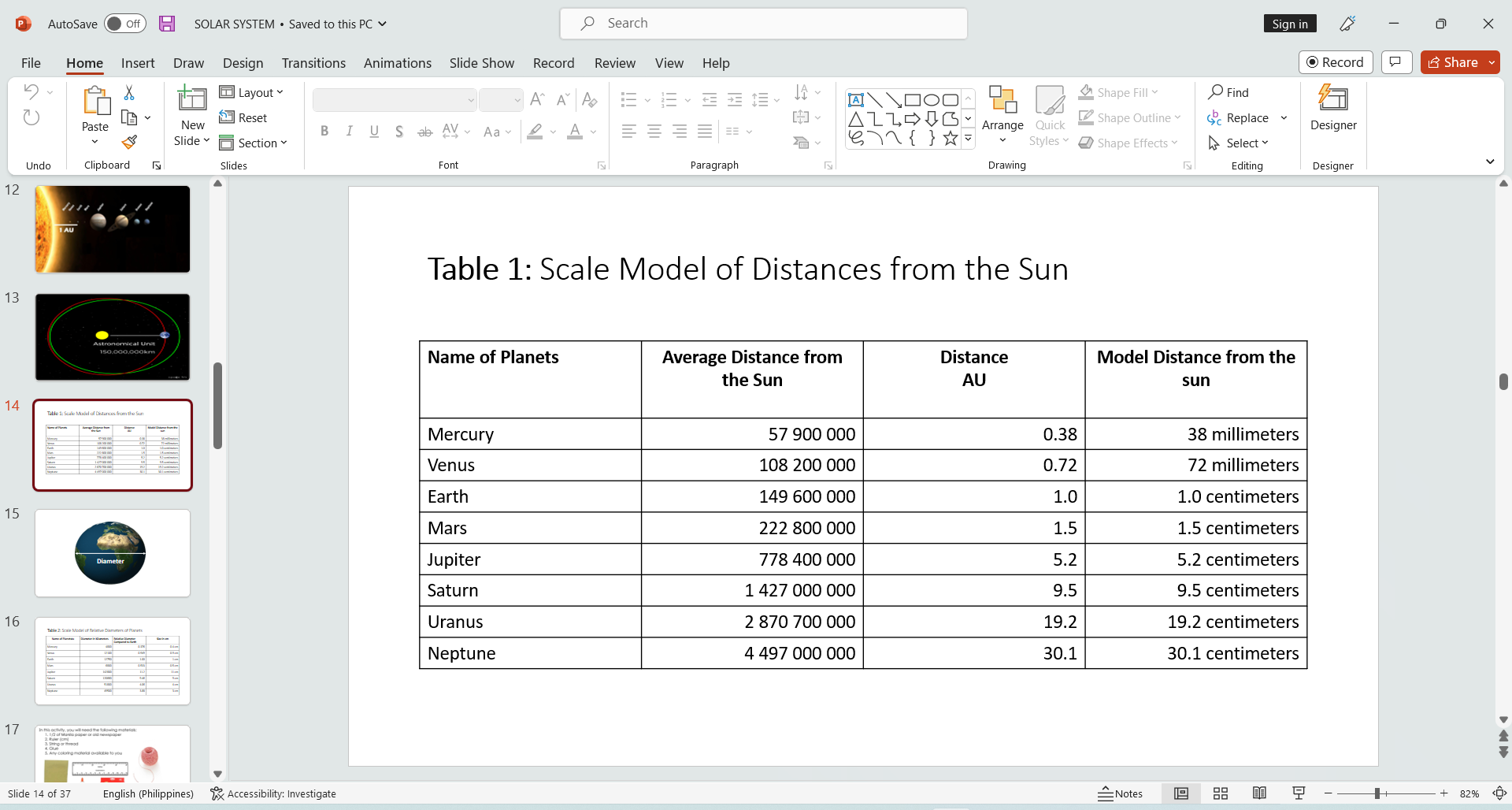Click the Format Painter icon
Image resolution: width=1512 pixels, height=810 pixels.
[x=130, y=143]
